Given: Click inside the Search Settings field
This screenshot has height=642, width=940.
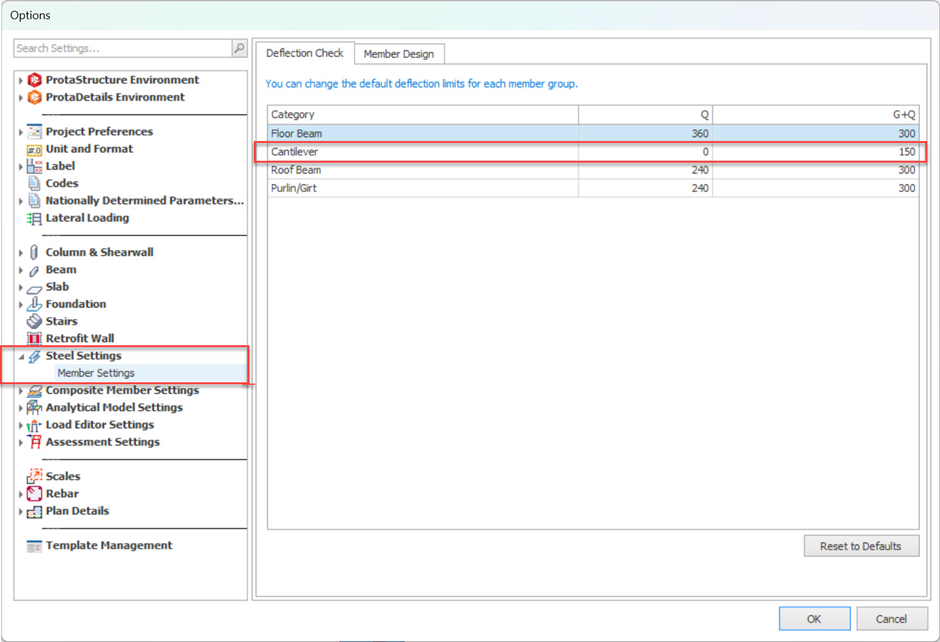Looking at the screenshot, I should [x=122, y=48].
